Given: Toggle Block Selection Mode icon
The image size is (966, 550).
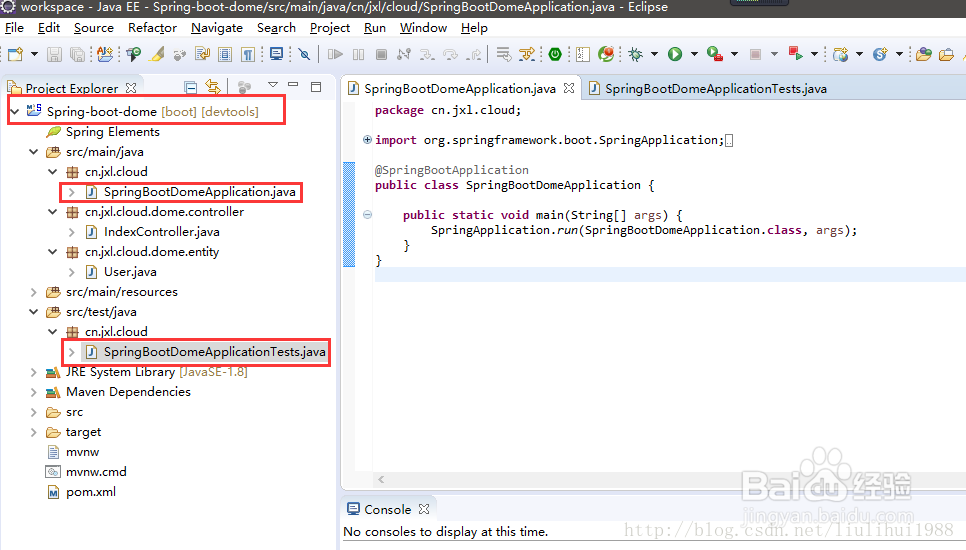Looking at the screenshot, I should tap(225, 54).
